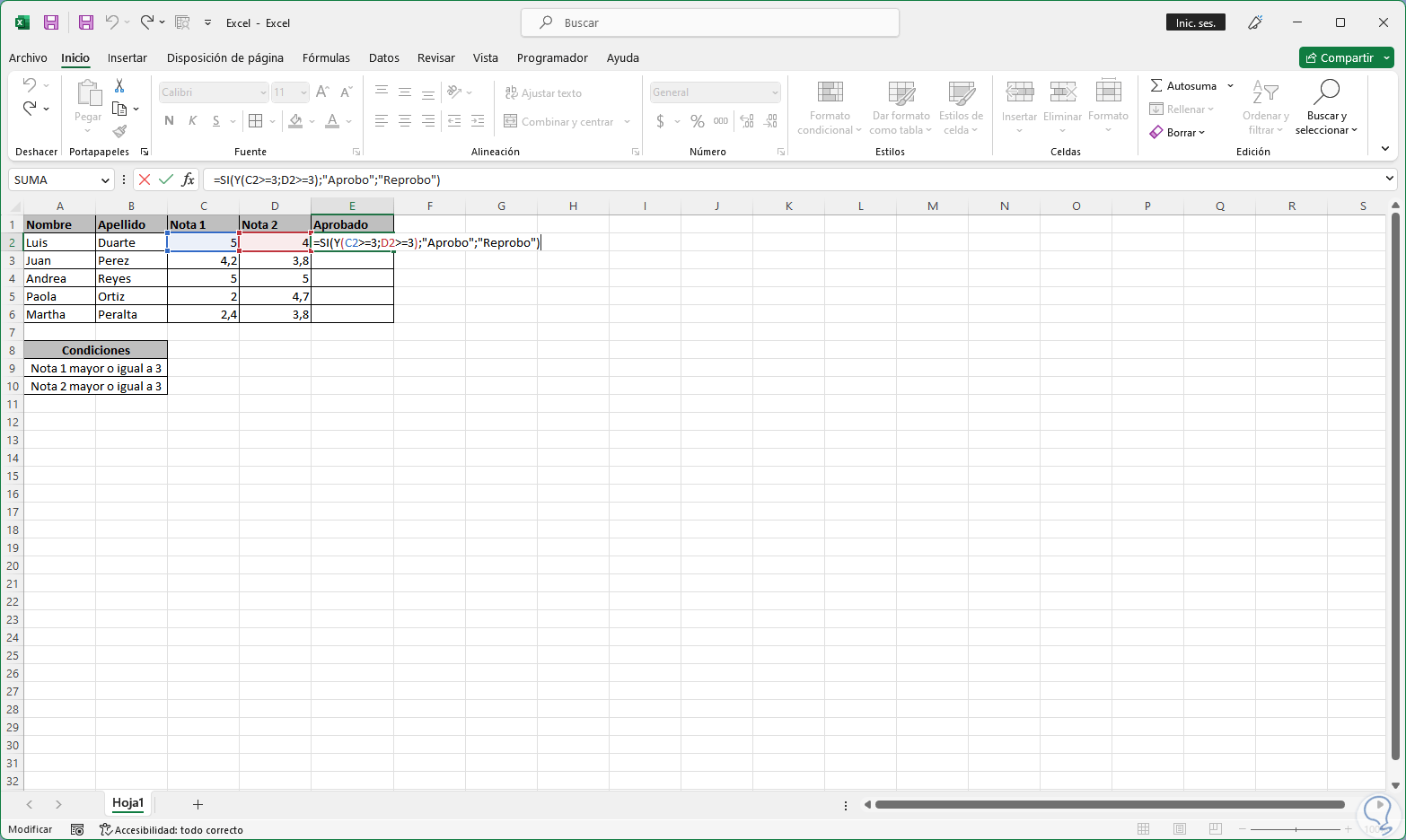Add a new sheet with plus button
Screen dimensions: 1406x840
click(198, 804)
